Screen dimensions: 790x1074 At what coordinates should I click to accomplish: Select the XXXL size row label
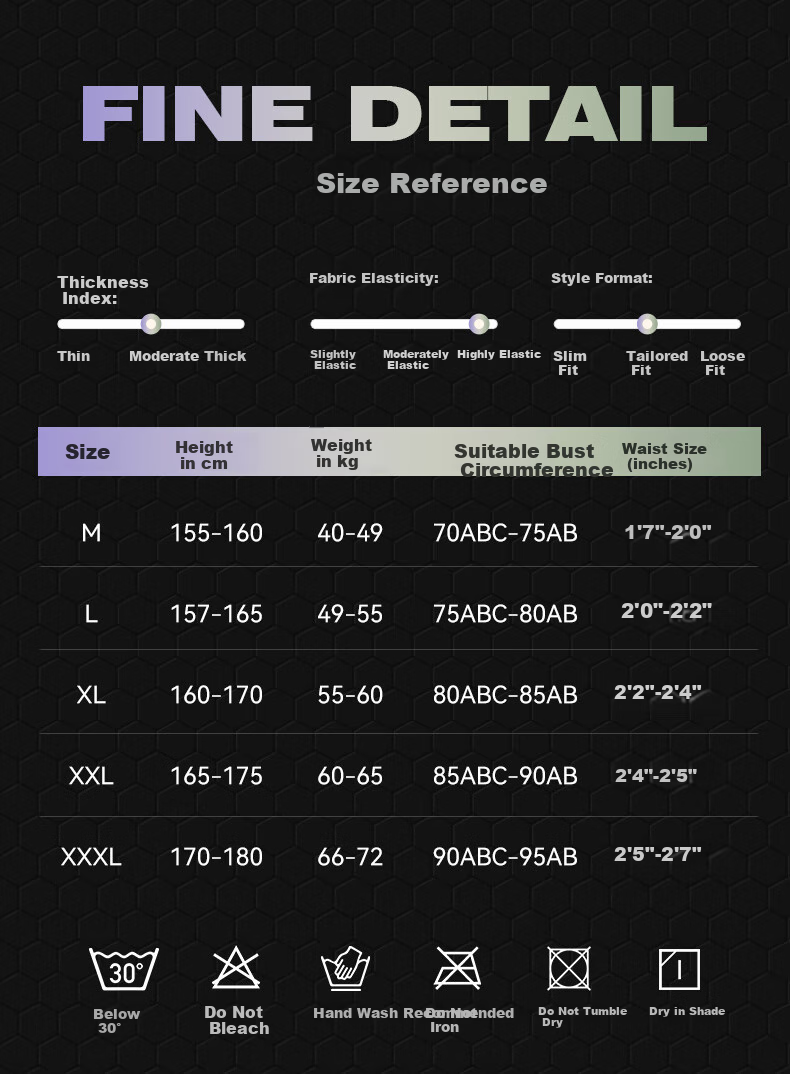(x=91, y=857)
